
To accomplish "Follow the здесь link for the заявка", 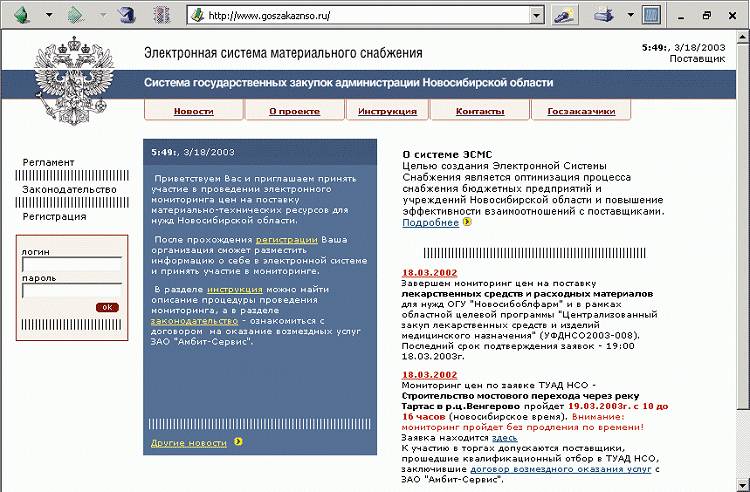I will pyautogui.click(x=505, y=437).
